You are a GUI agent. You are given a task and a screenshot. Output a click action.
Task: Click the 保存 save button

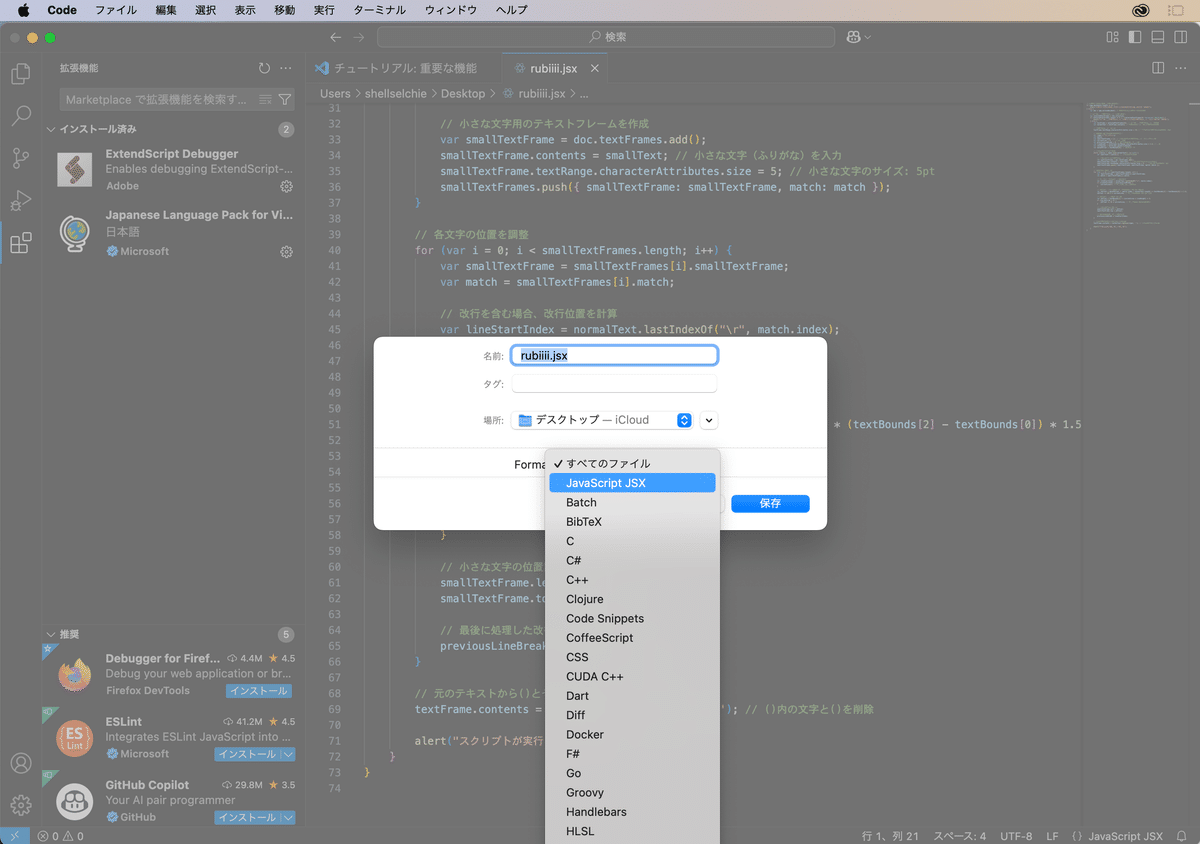pyautogui.click(x=769, y=503)
